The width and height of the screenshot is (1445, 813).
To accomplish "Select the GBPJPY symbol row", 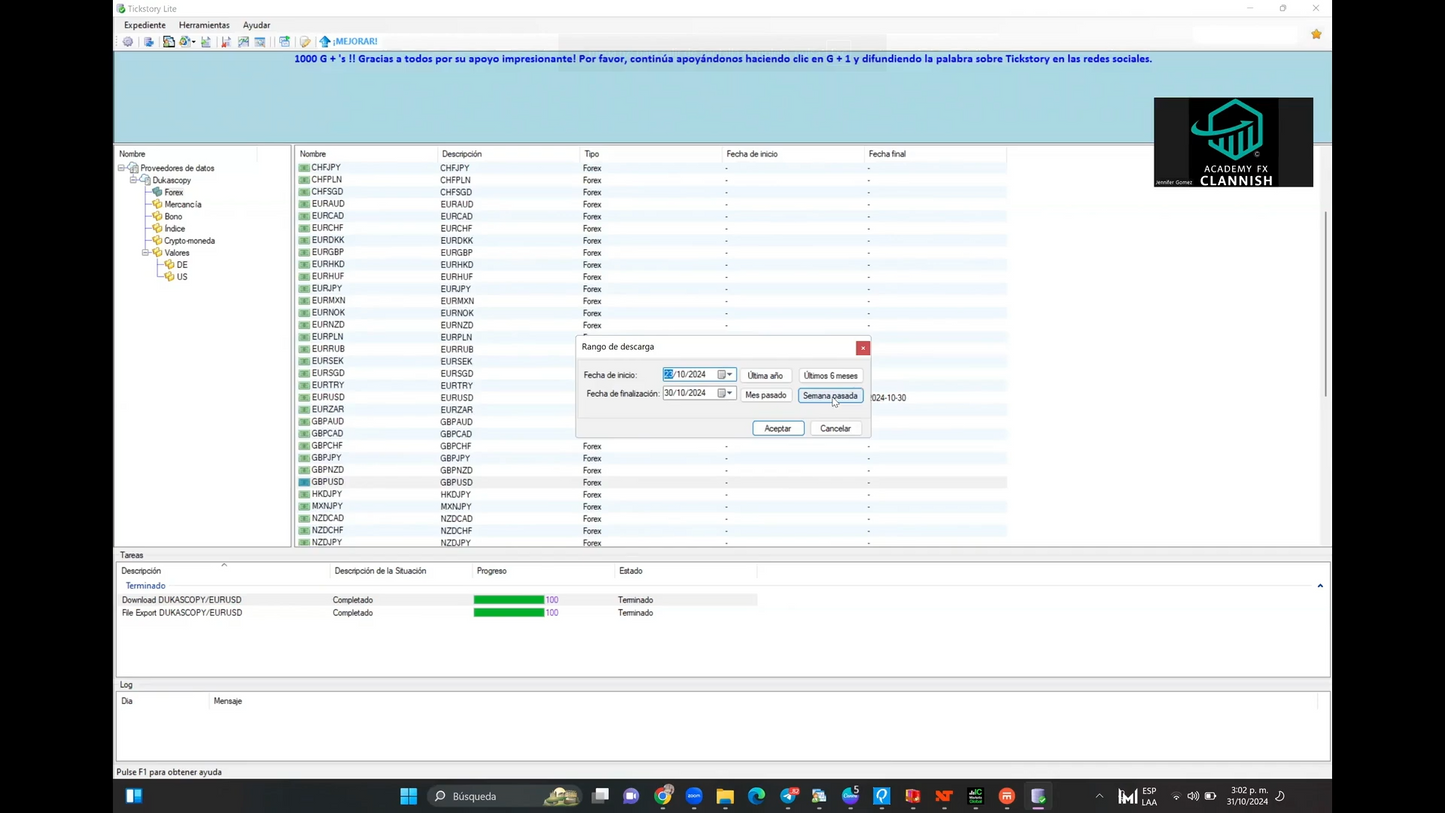I will click(x=651, y=458).
